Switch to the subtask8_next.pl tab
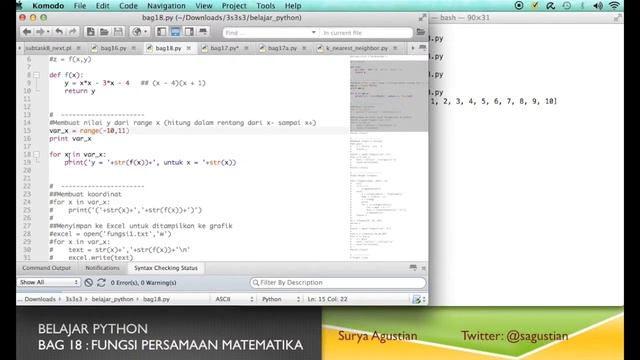This screenshot has width=640, height=360. [x=48, y=48]
